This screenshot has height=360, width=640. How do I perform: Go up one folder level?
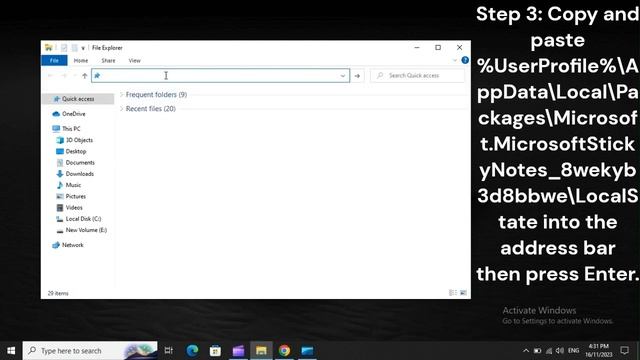pos(84,76)
